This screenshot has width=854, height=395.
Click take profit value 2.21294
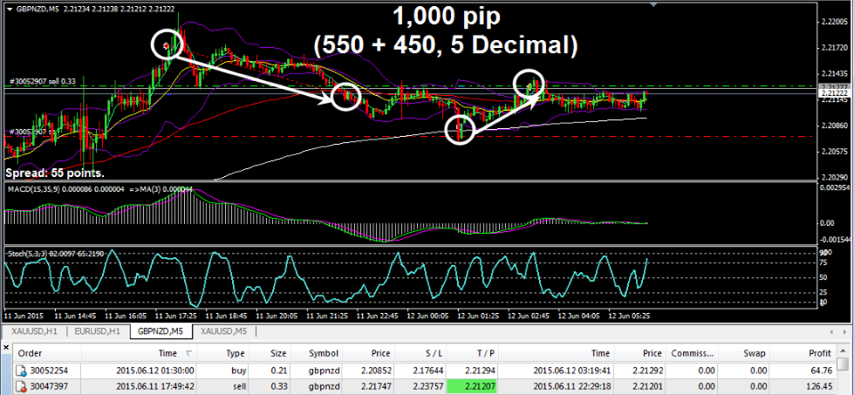pos(481,372)
